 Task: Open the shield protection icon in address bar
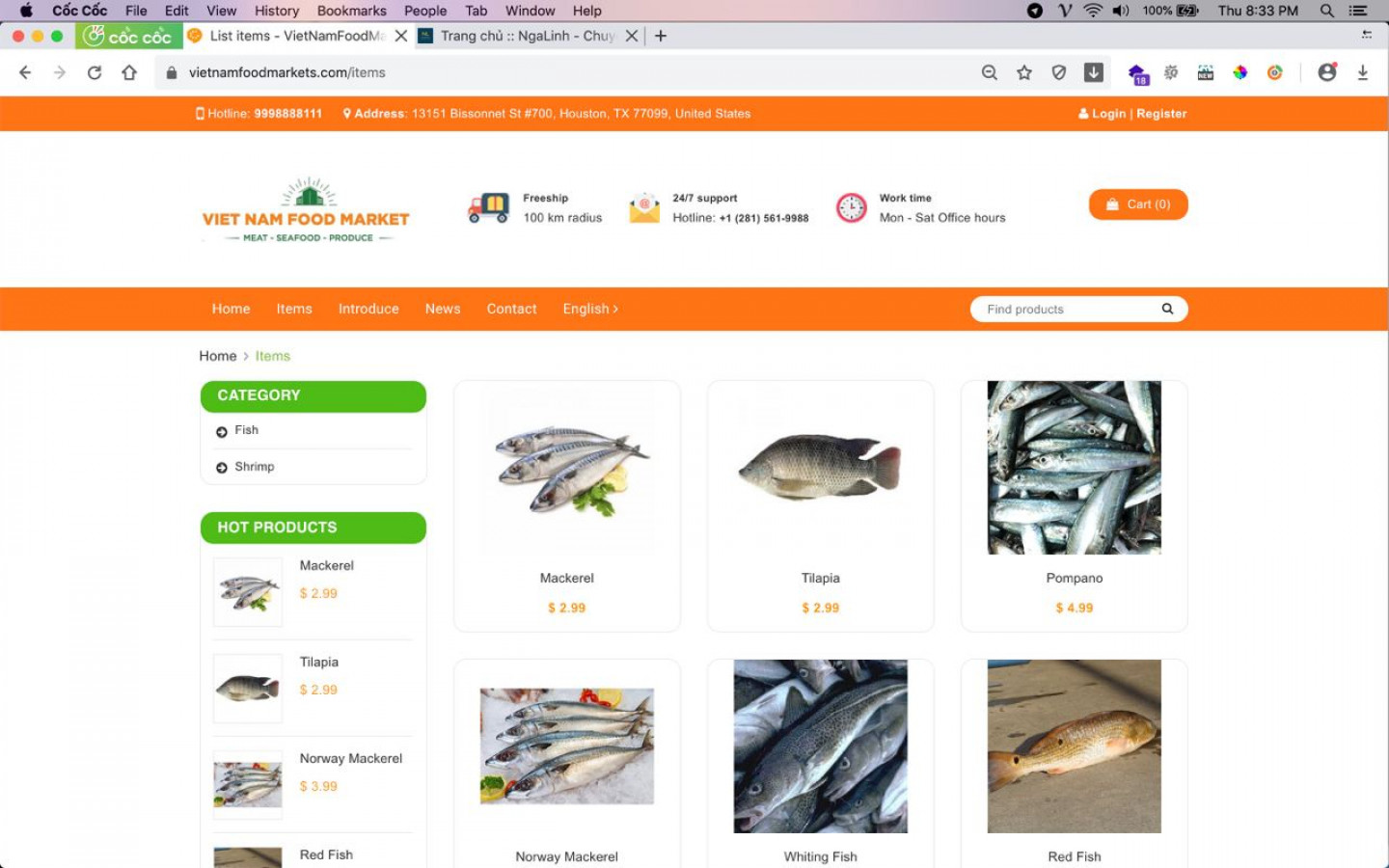tap(1059, 72)
